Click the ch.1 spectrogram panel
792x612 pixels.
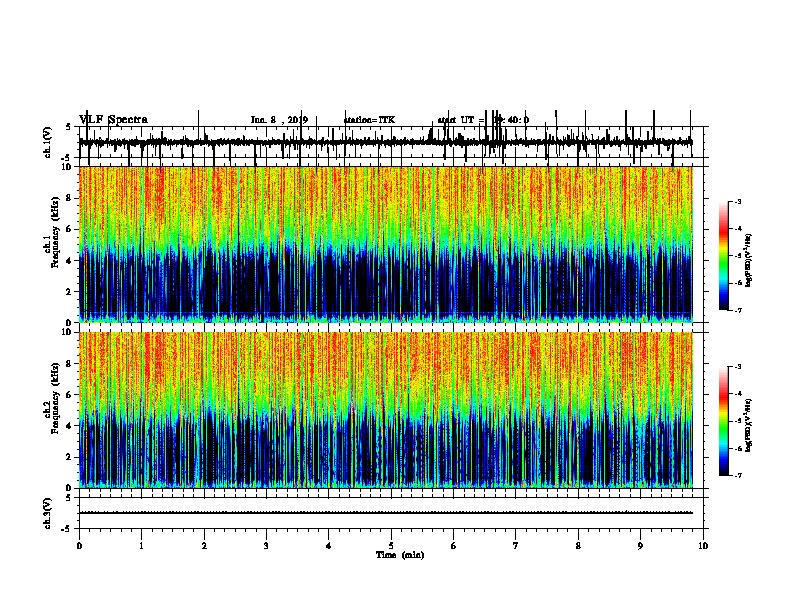tap(385, 244)
